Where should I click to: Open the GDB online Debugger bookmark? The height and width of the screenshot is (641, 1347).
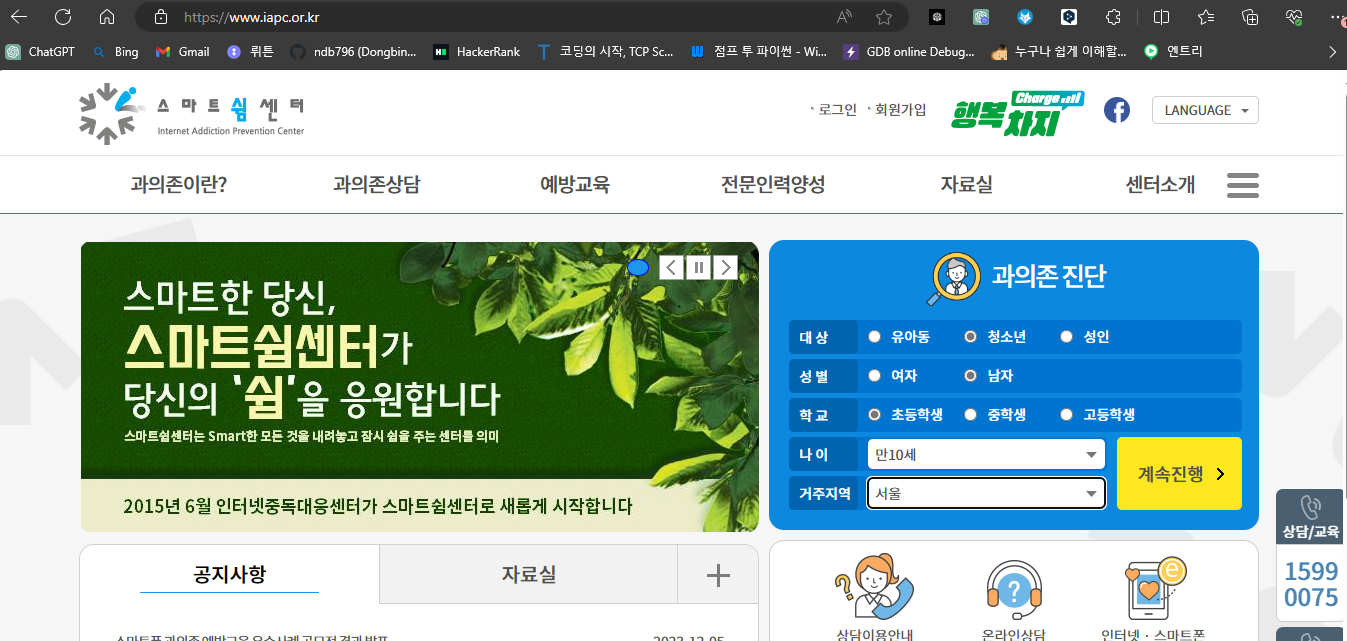tap(909, 51)
